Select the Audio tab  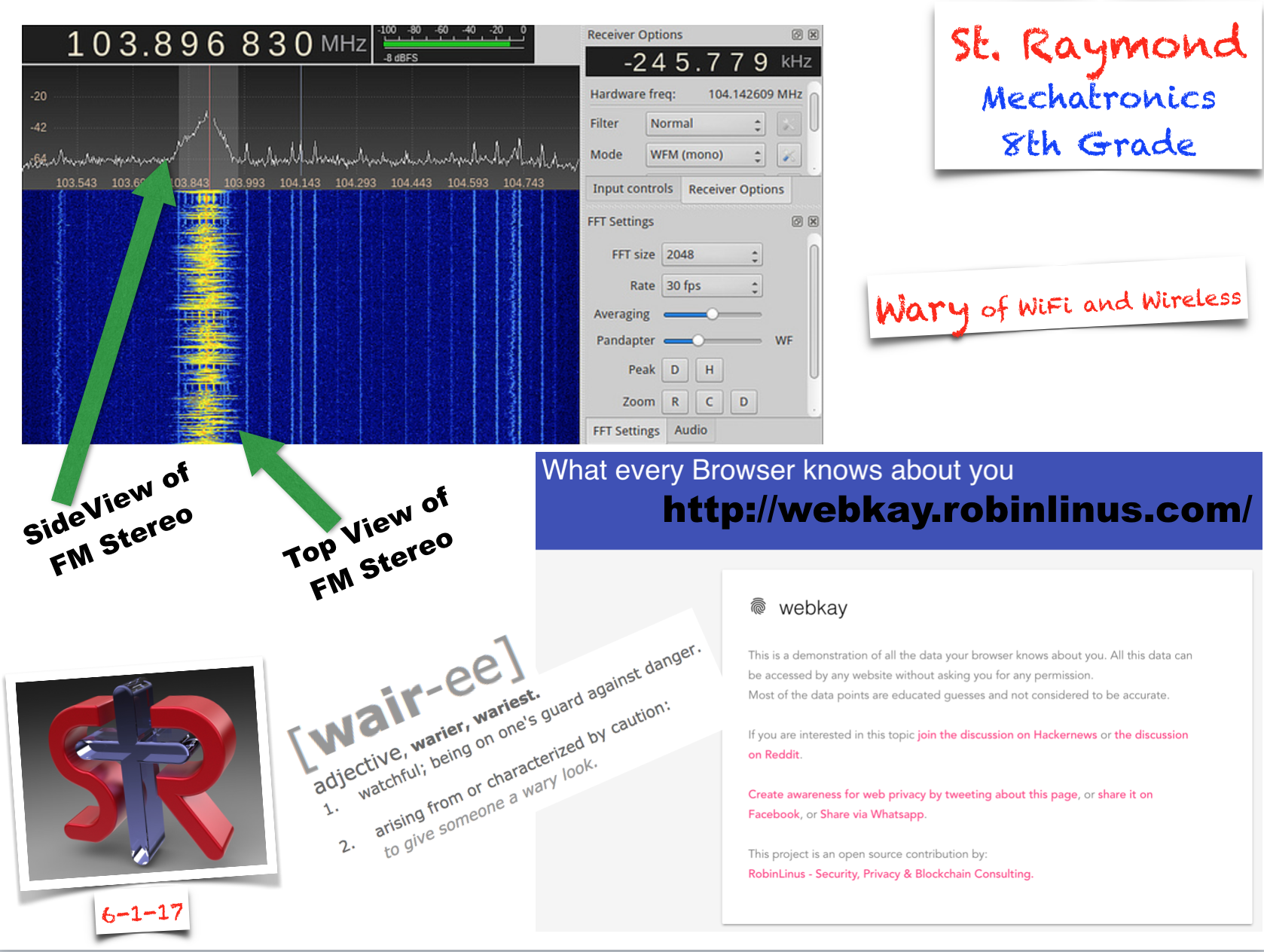[691, 430]
